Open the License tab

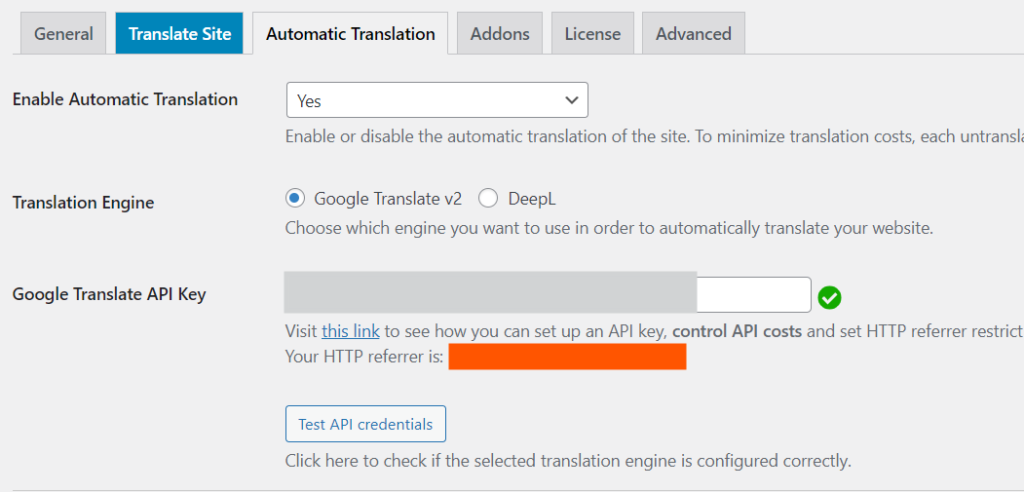(x=593, y=34)
